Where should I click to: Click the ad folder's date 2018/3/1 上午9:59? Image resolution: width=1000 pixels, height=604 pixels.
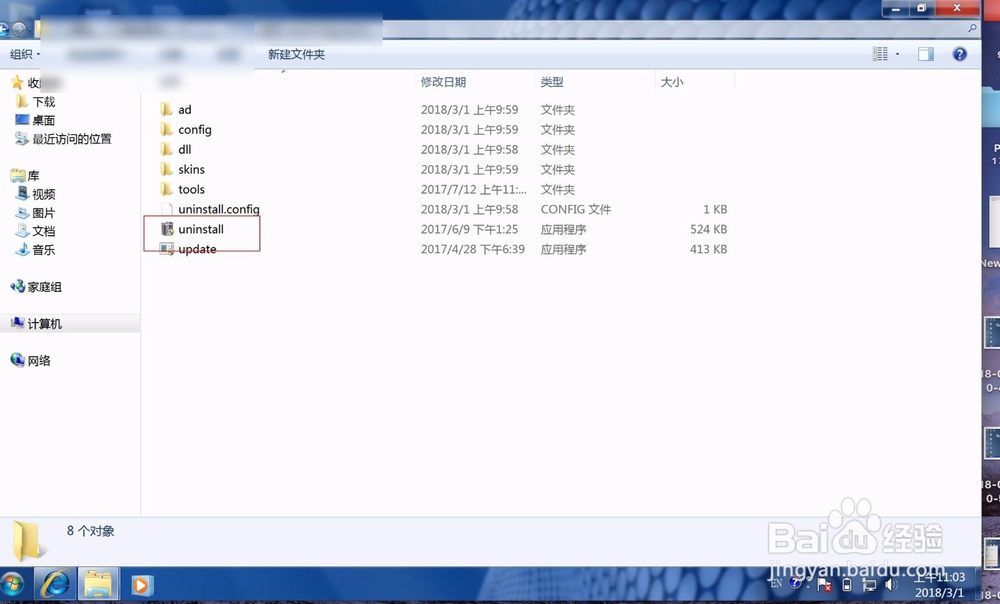click(469, 110)
